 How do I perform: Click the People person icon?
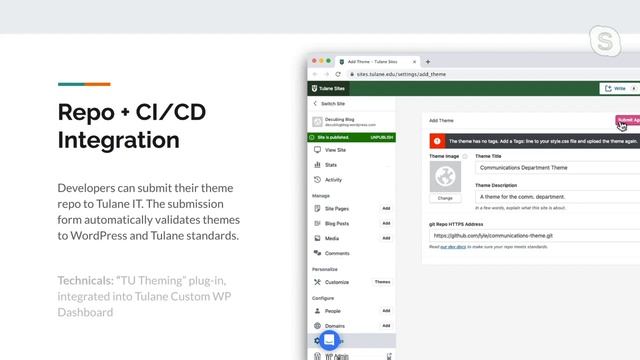tap(318, 311)
